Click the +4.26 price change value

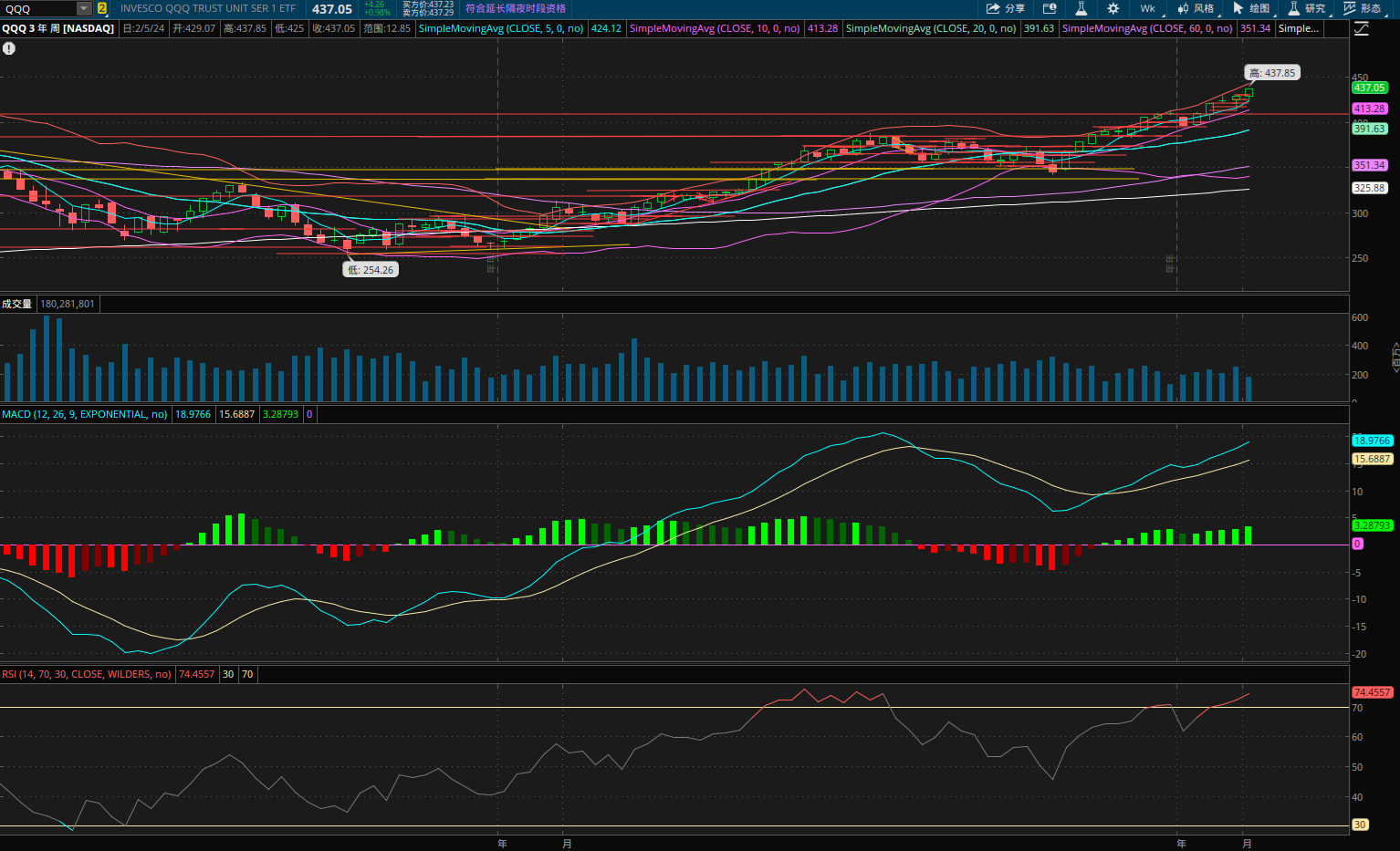click(374, 5)
